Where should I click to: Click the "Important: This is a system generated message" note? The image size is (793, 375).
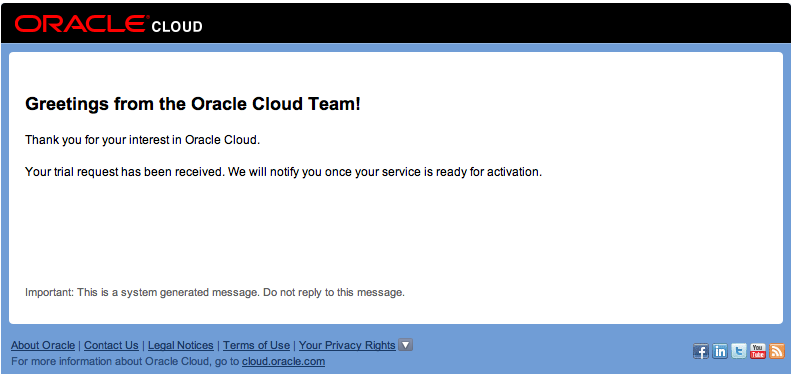215,293
